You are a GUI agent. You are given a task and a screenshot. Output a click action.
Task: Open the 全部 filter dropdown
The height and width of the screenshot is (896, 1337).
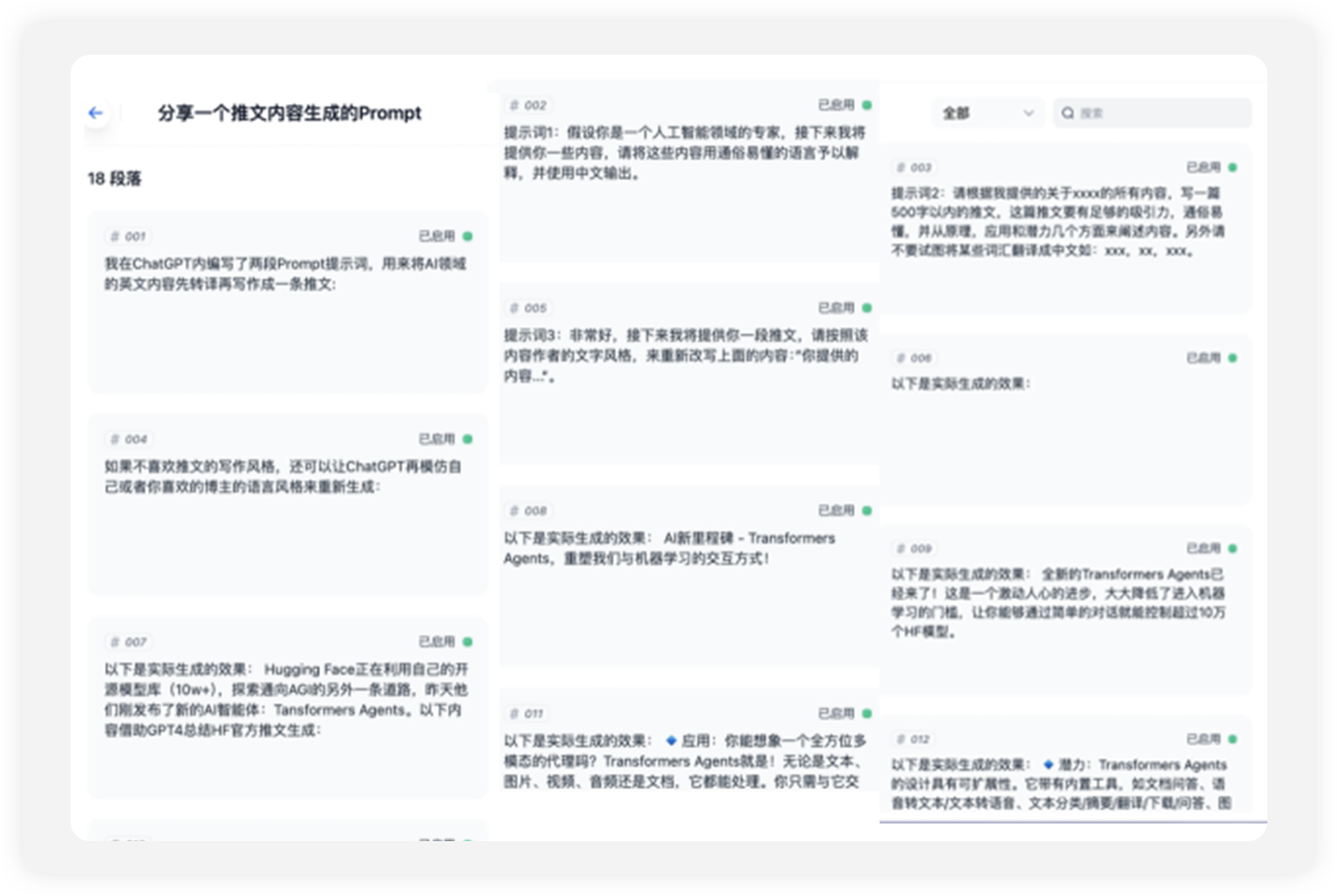987,113
